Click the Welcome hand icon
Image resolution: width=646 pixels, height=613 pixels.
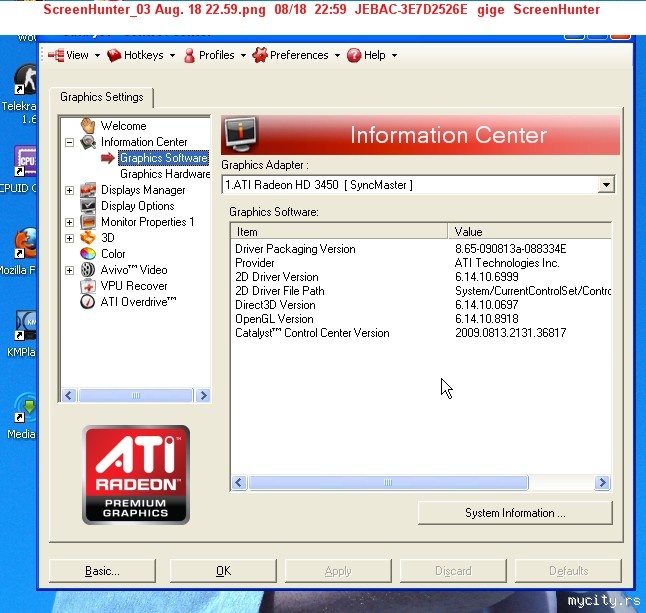pyautogui.click(x=88, y=125)
